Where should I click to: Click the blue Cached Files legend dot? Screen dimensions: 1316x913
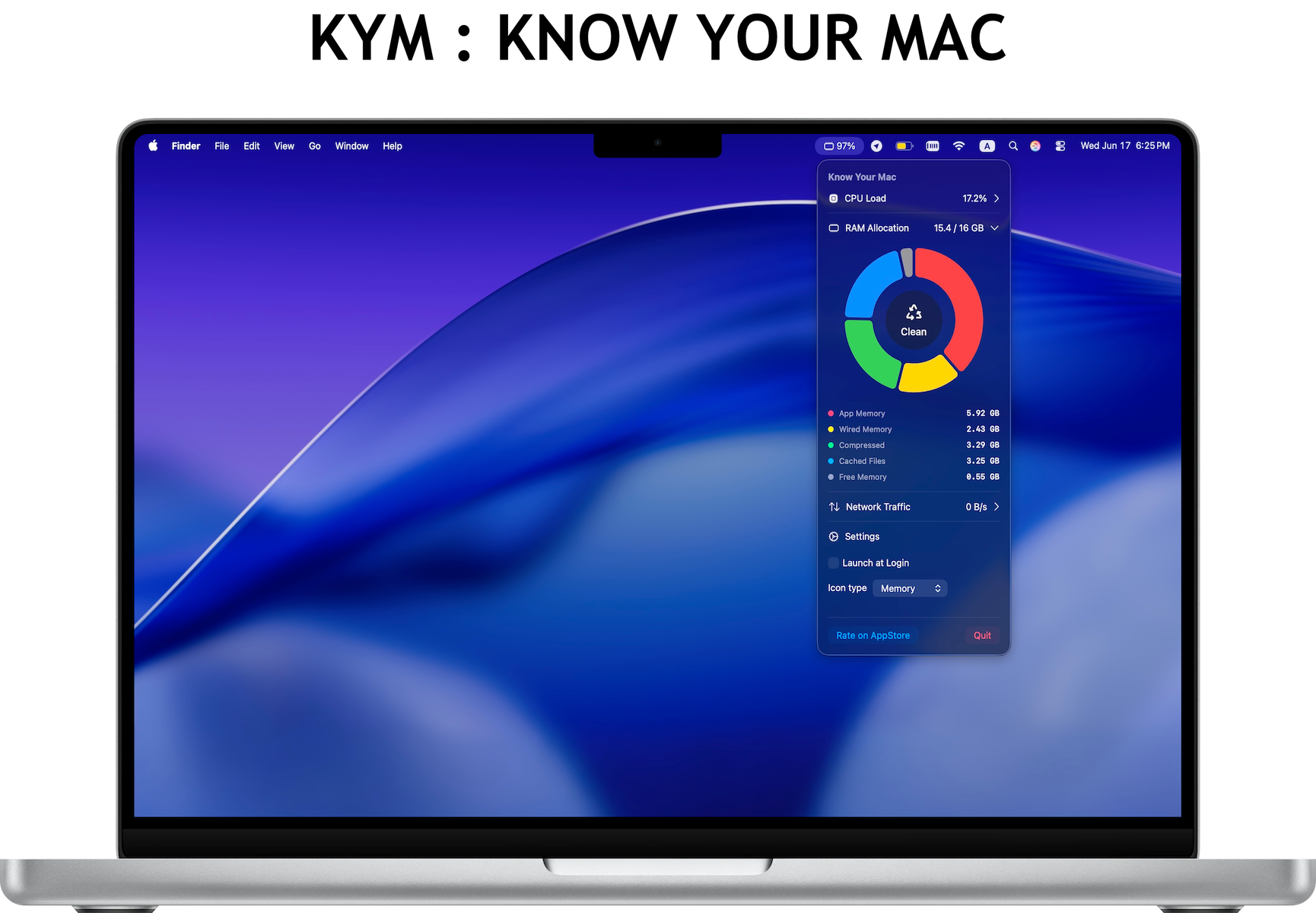(x=831, y=461)
